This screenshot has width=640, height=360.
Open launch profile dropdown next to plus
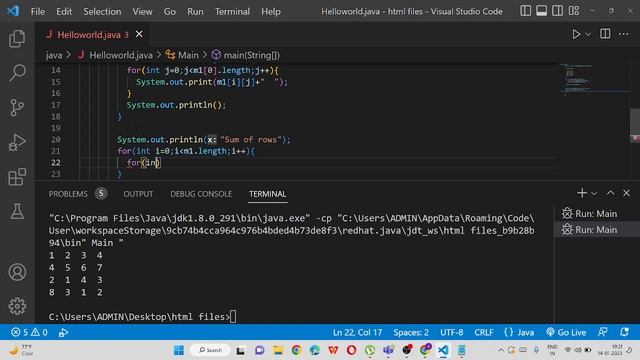tap(594, 193)
